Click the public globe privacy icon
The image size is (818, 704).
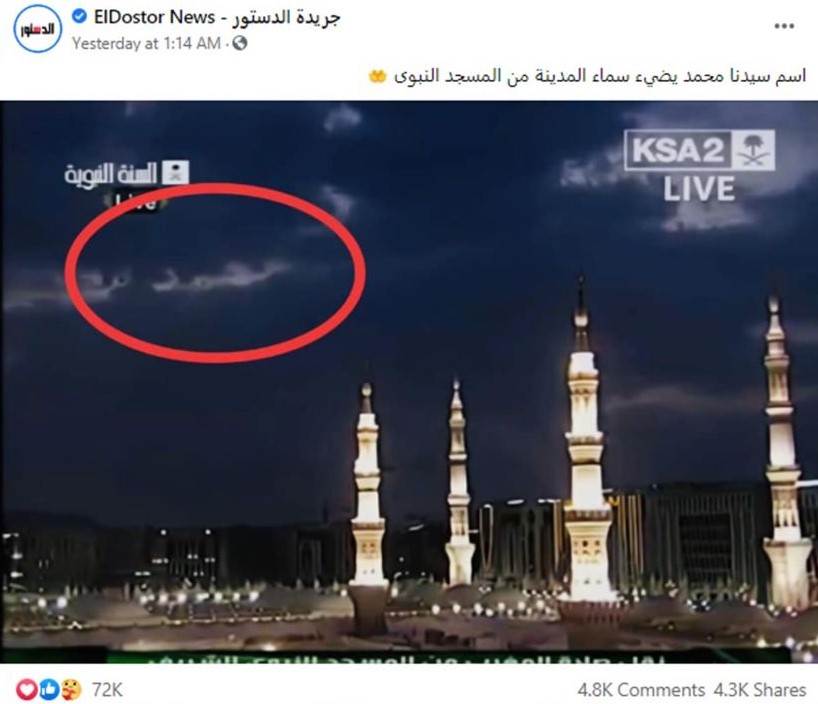[239, 43]
